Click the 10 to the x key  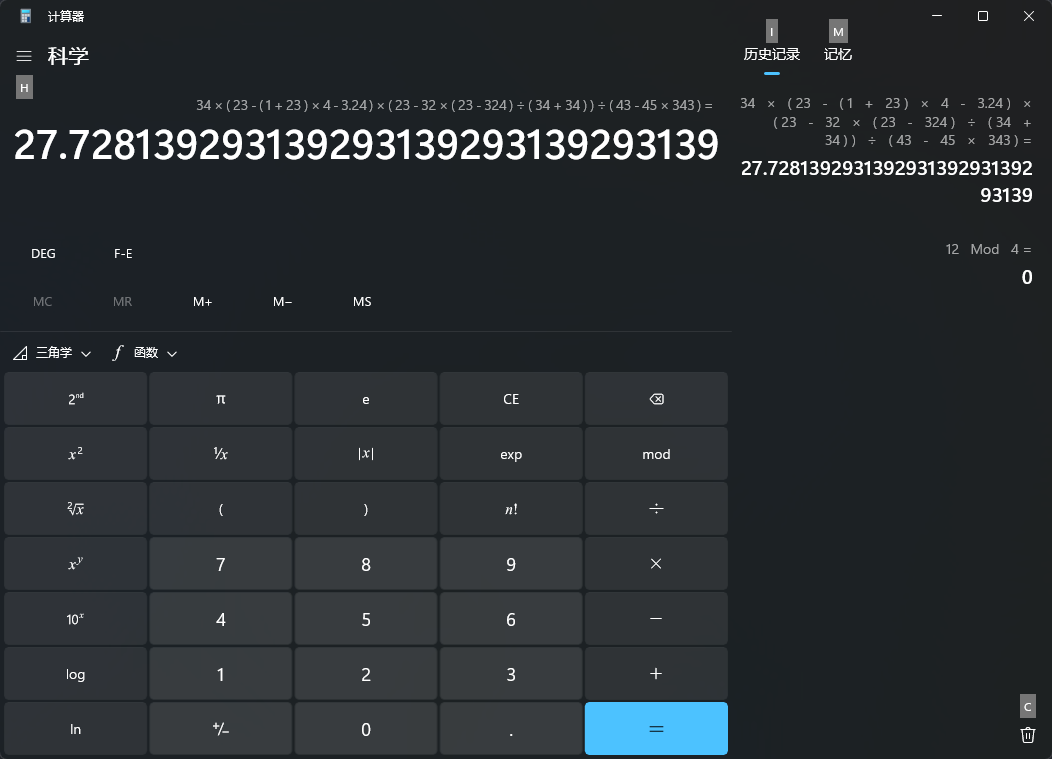(75, 619)
